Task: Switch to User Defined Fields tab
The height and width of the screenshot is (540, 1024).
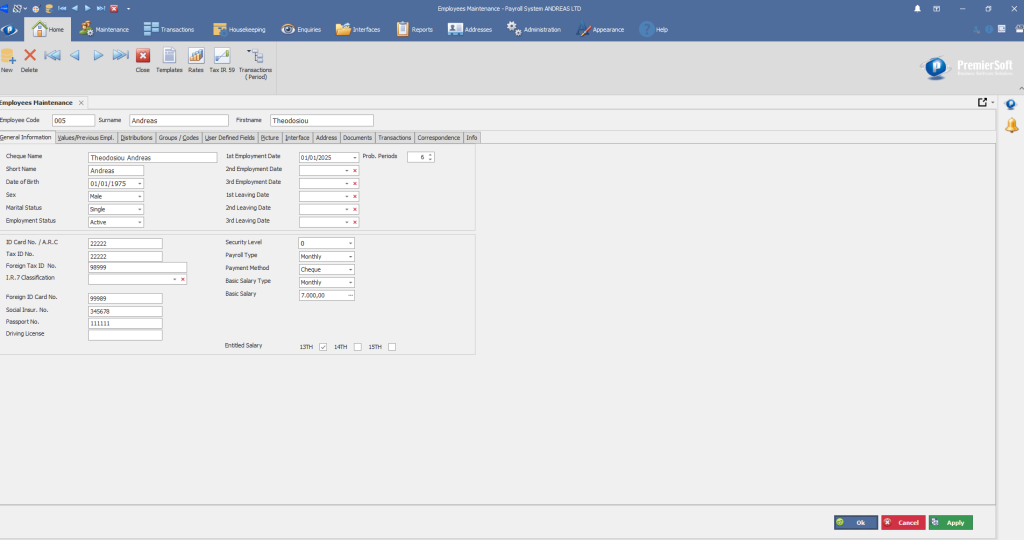Action: (230, 138)
